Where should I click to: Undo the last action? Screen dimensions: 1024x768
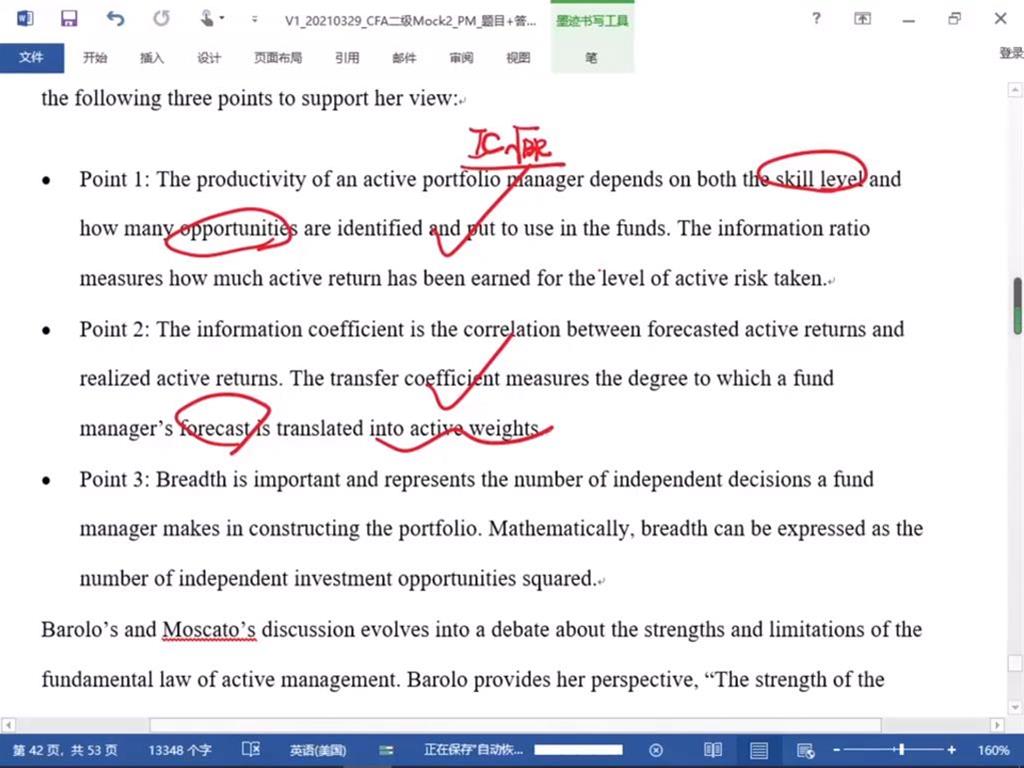click(x=116, y=18)
